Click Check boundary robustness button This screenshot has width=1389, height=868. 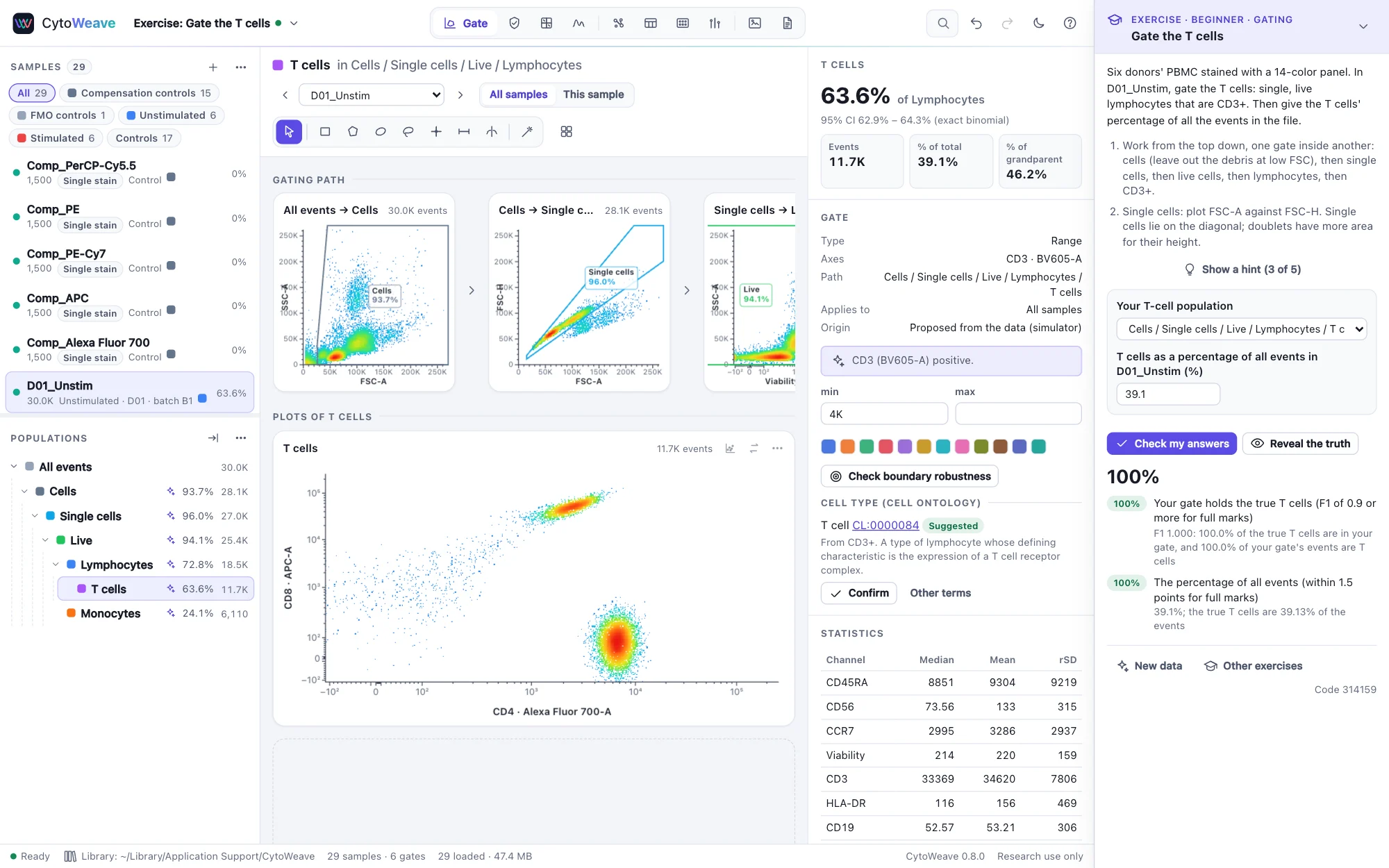pos(910,476)
